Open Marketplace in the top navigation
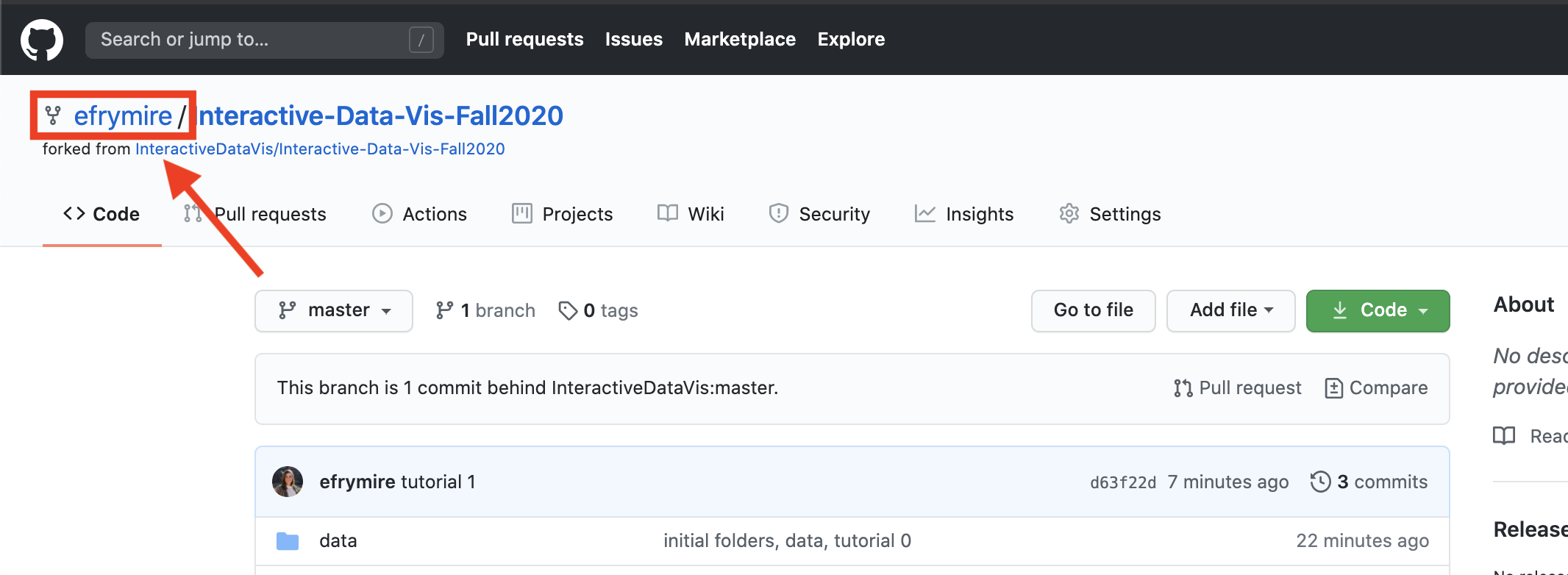1568x575 pixels. coord(740,40)
